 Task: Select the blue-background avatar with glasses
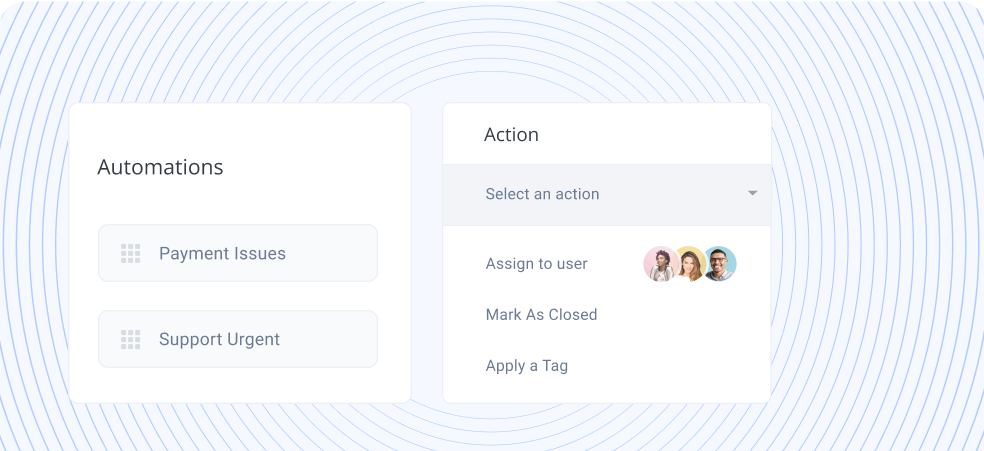click(x=719, y=264)
